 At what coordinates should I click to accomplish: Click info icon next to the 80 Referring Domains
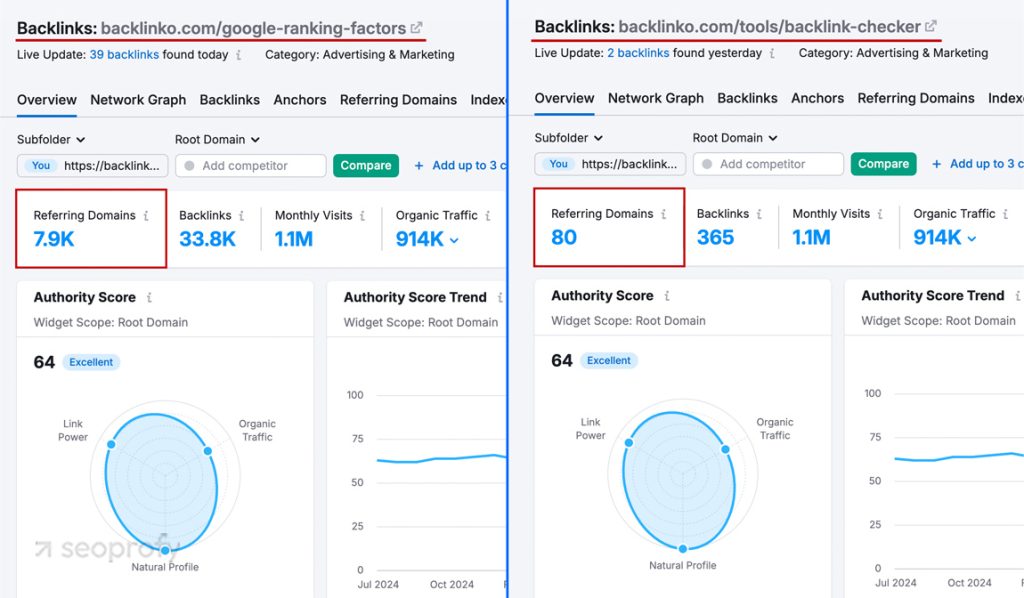[x=665, y=214]
